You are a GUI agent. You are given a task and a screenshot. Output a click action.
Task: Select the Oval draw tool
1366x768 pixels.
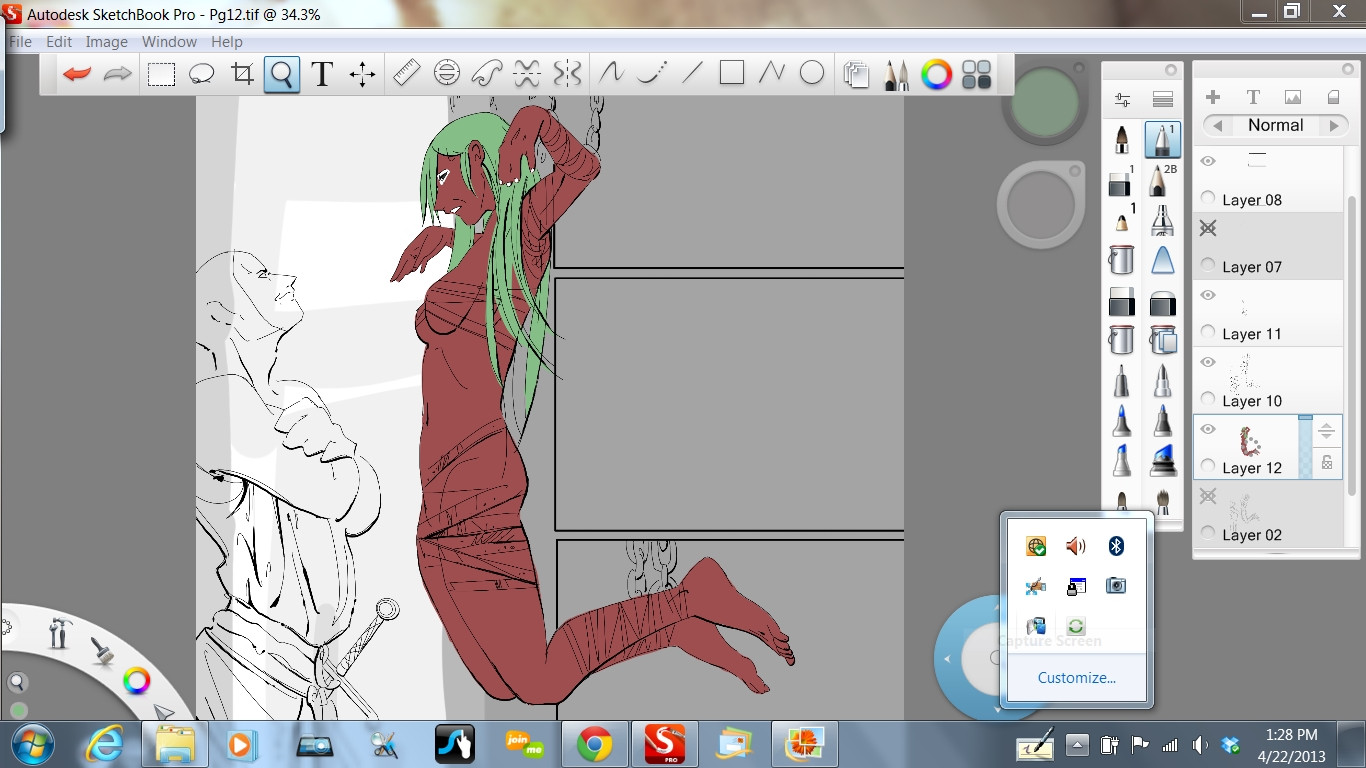(x=812, y=73)
